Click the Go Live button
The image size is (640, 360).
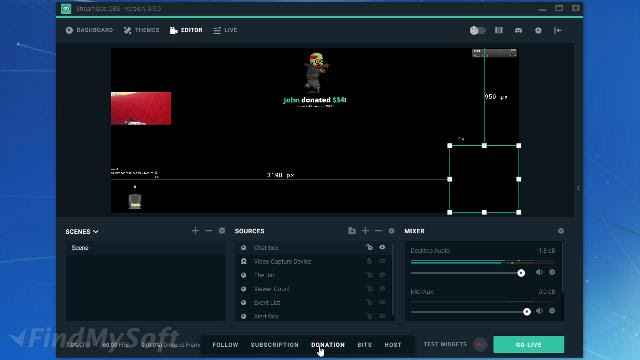[529, 344]
